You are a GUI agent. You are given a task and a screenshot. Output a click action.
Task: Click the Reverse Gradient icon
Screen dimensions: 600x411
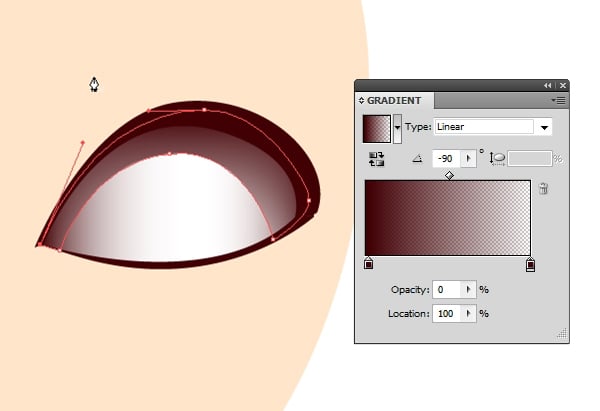pos(377,159)
